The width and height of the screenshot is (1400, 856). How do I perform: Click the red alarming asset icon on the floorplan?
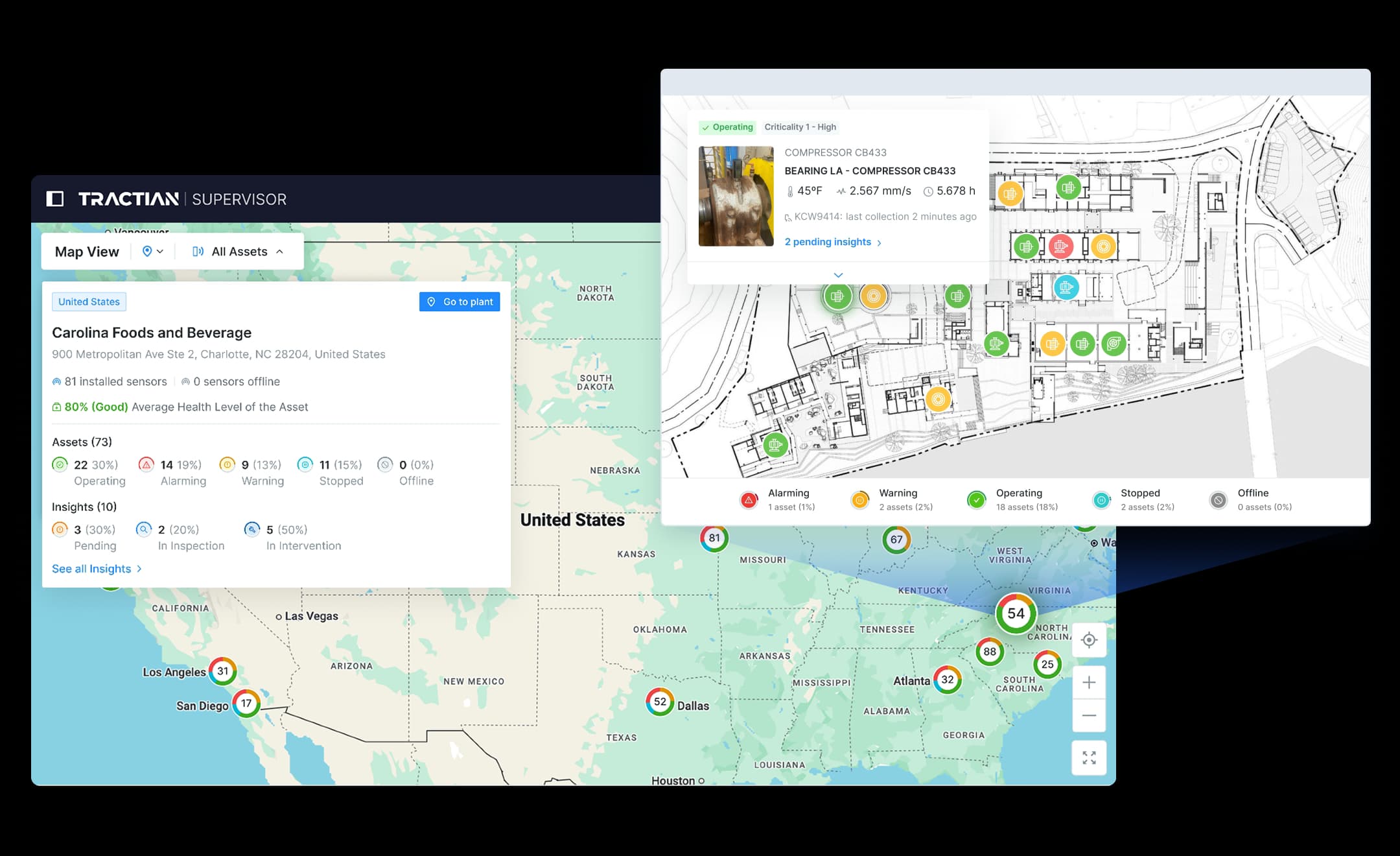tap(1061, 247)
